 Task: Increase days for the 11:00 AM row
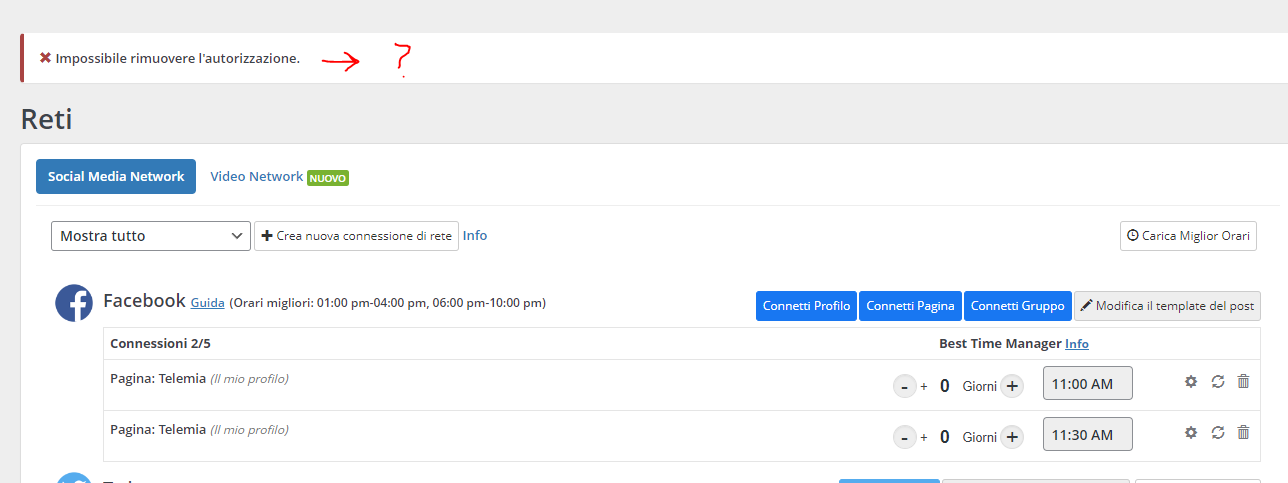click(x=1012, y=385)
